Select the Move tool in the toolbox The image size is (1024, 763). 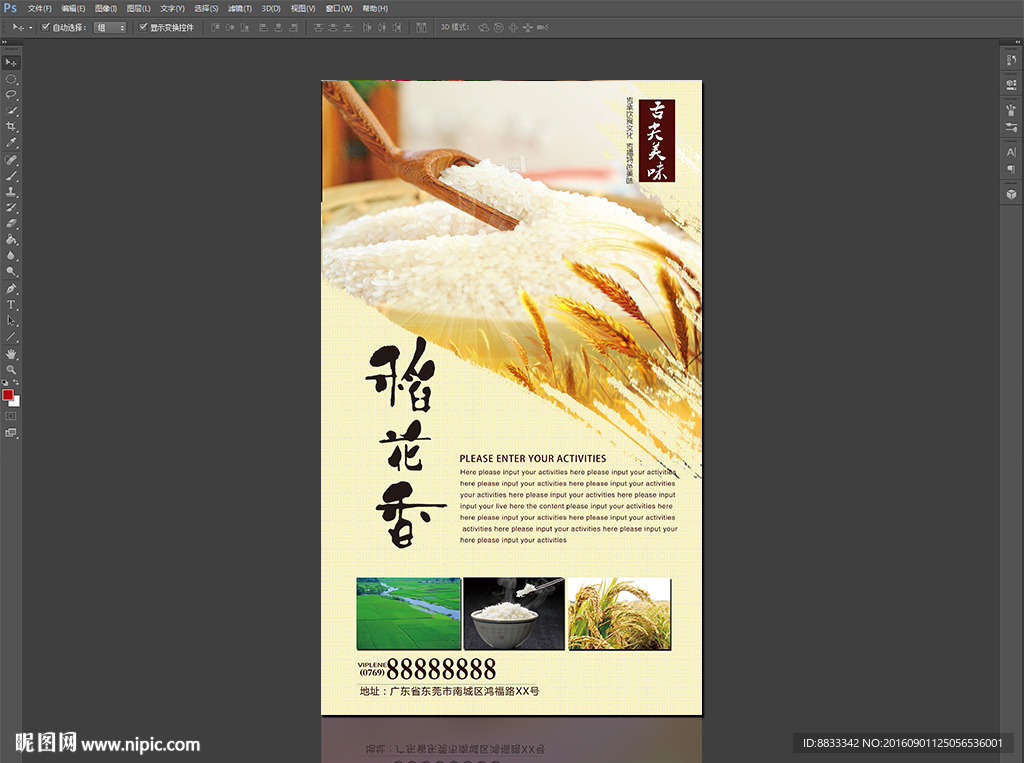click(x=12, y=62)
